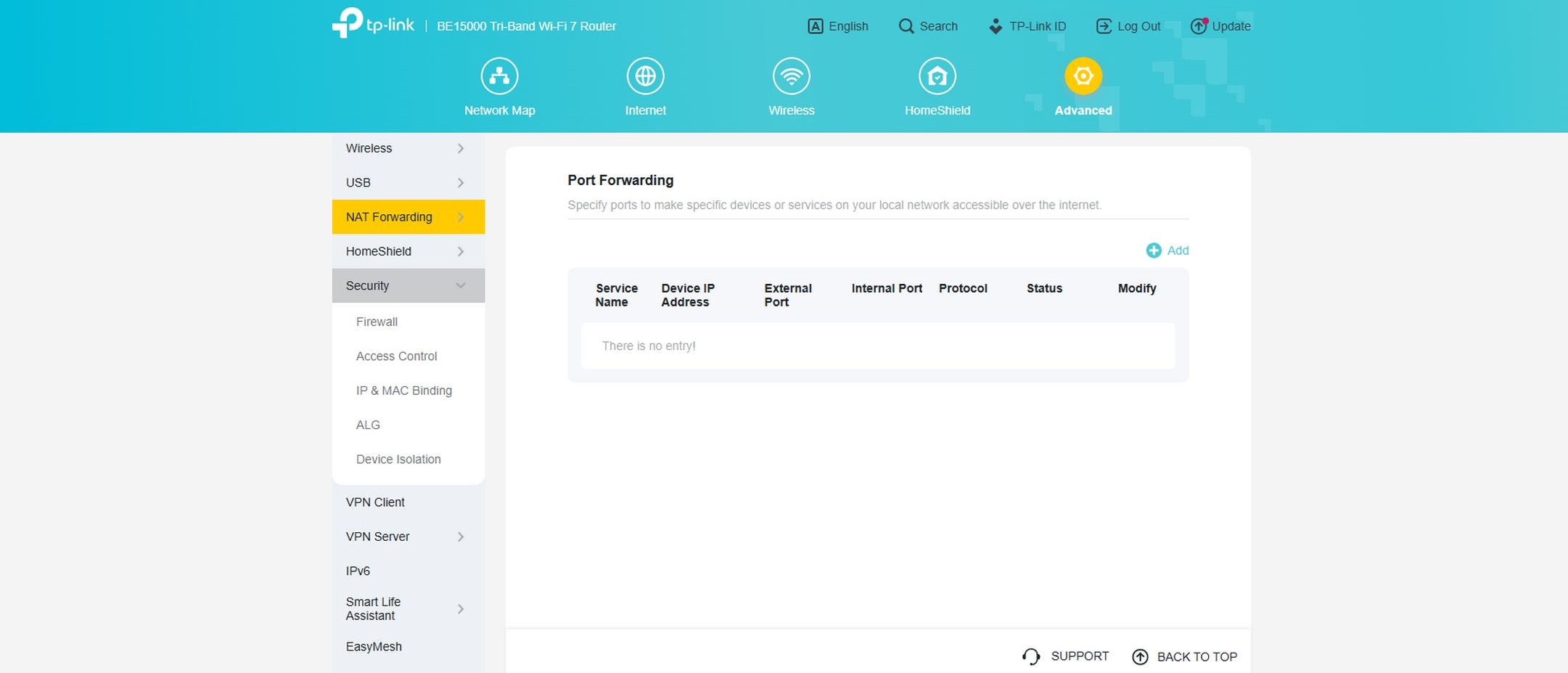
Task: Open Access Control submenu item
Action: point(396,356)
